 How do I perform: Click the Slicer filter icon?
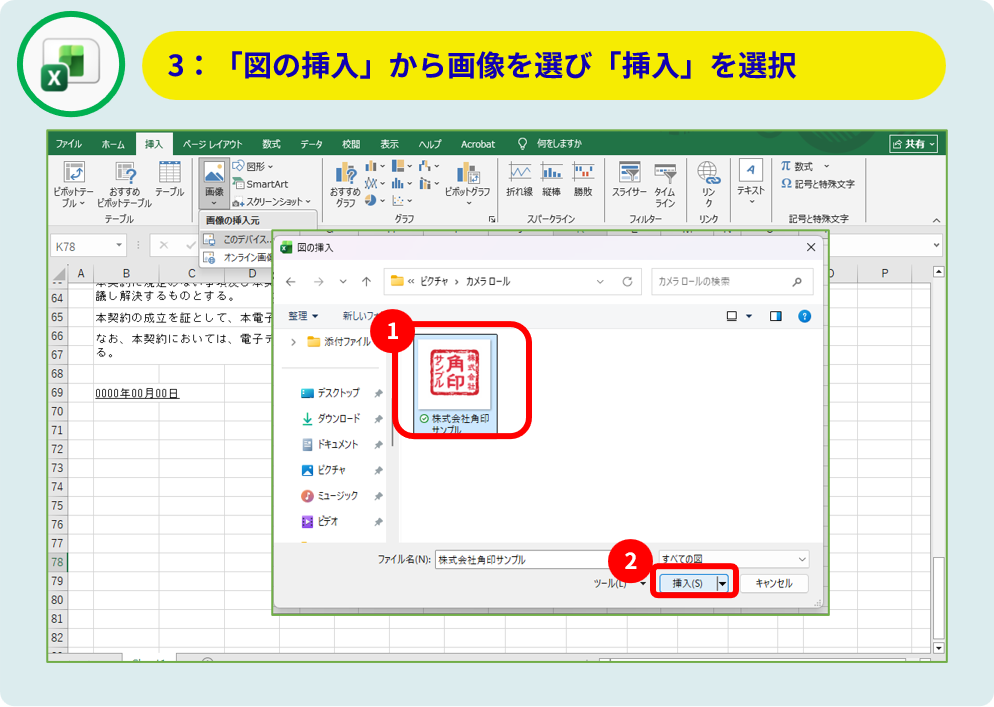pyautogui.click(x=629, y=175)
